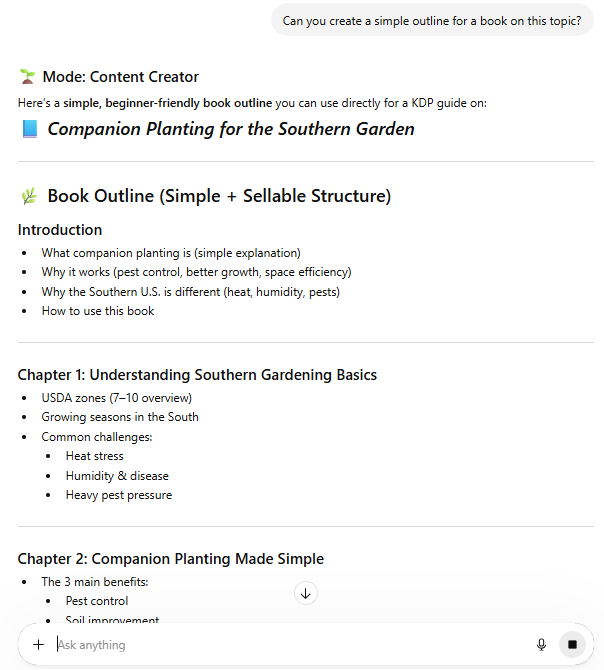Click the Chapter 2 Companion Planting heading
Screen dimensions: 604x670
[x=170, y=559]
